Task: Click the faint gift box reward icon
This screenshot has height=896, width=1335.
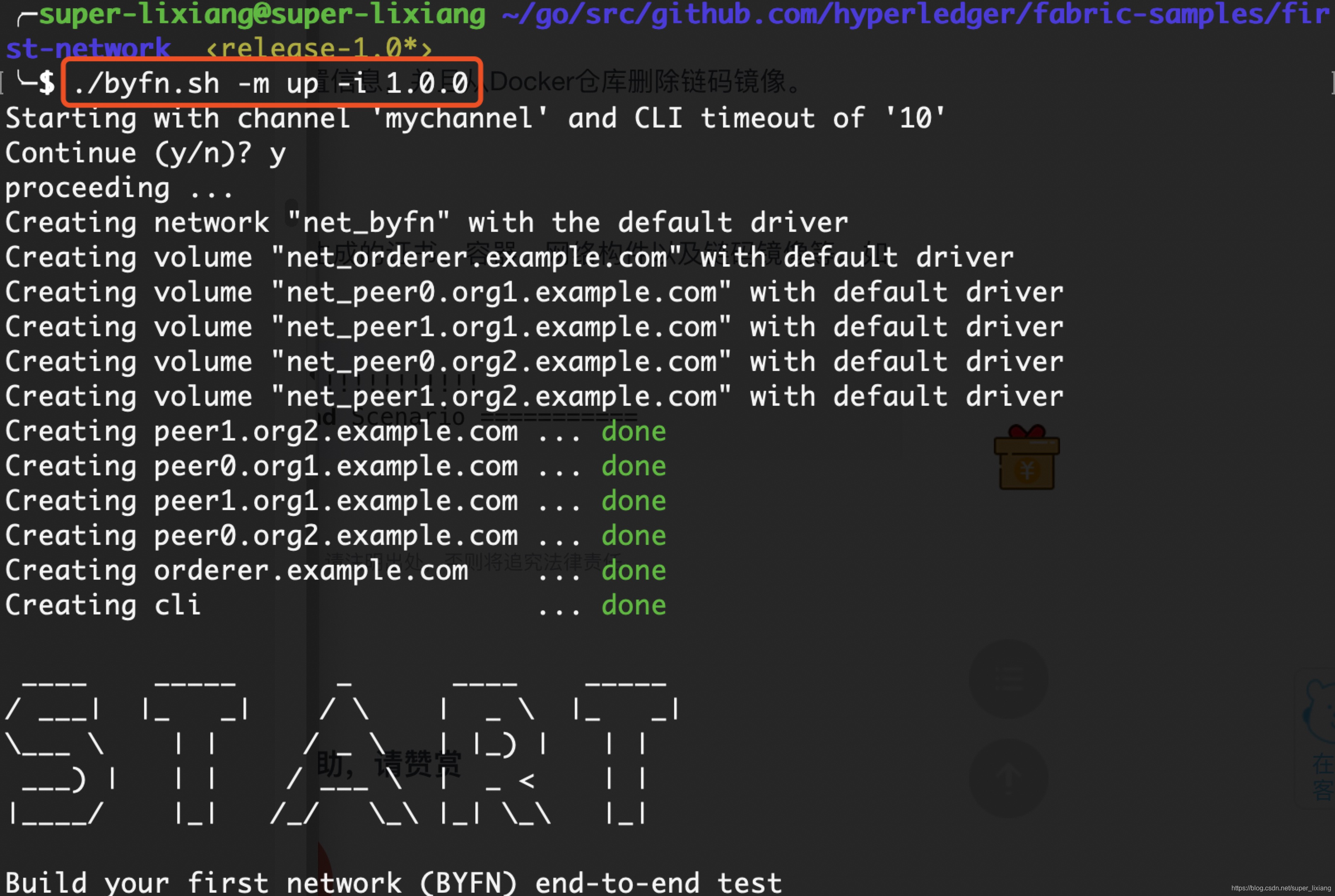Action: pyautogui.click(x=1027, y=457)
